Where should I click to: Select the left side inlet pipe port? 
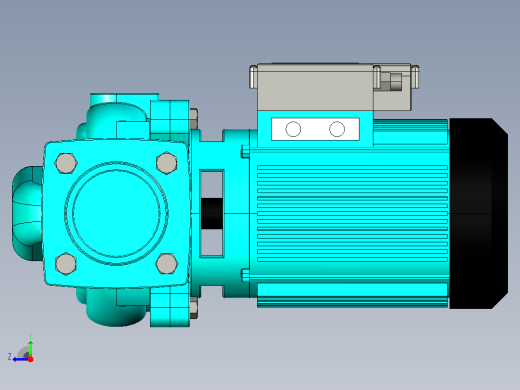coord(27,213)
